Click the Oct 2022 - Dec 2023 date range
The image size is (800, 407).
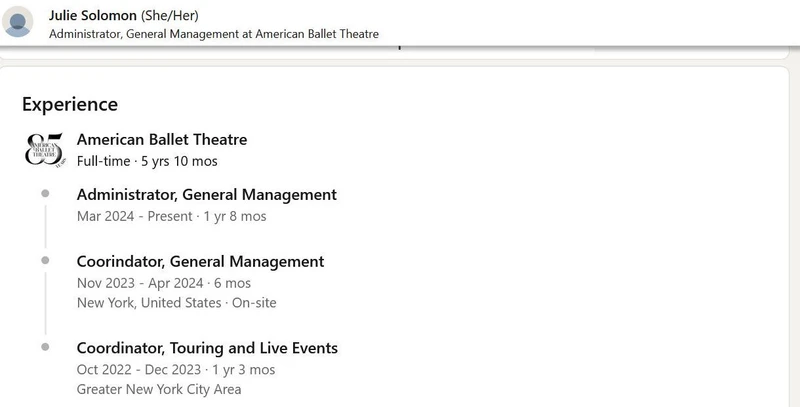175,370
